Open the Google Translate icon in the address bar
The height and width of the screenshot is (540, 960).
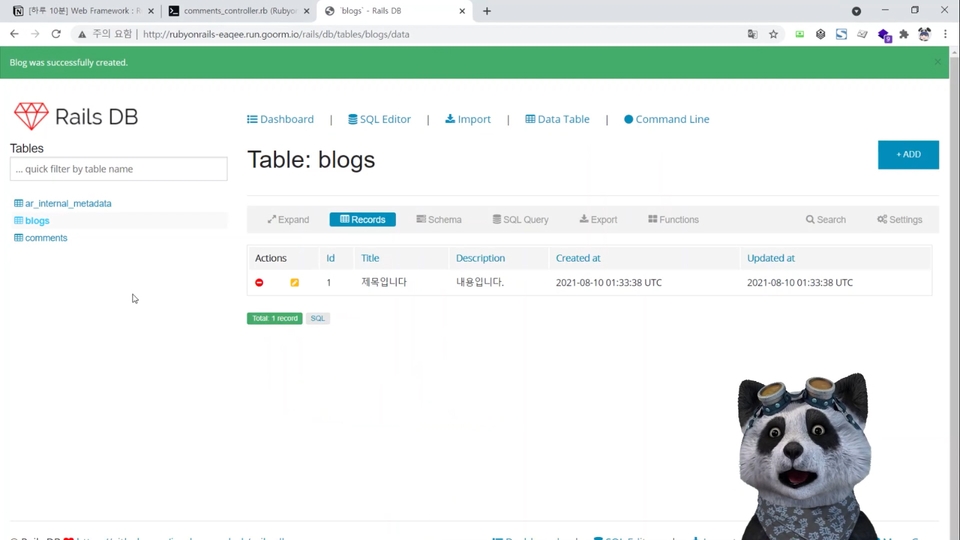[x=752, y=34]
